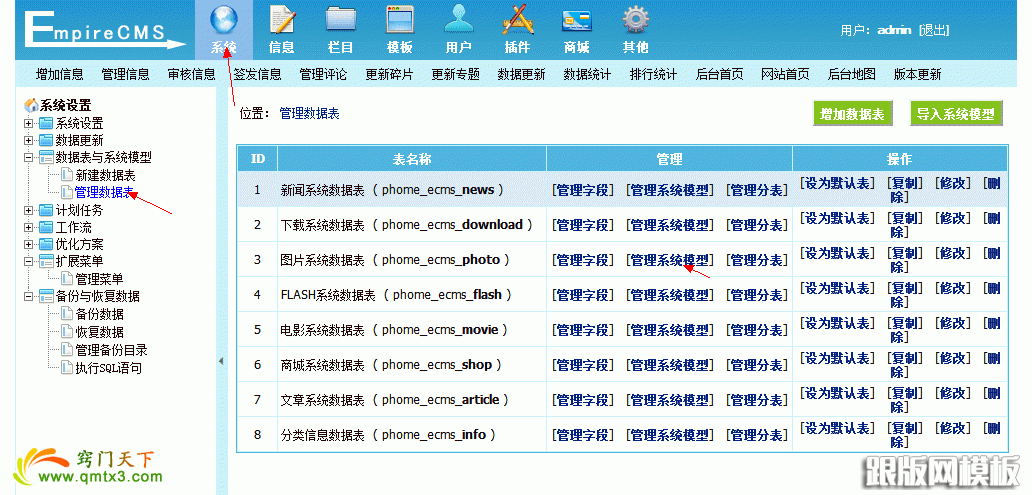Open the 信息 notepad icon
The width and height of the screenshot is (1032, 495).
(x=282, y=21)
